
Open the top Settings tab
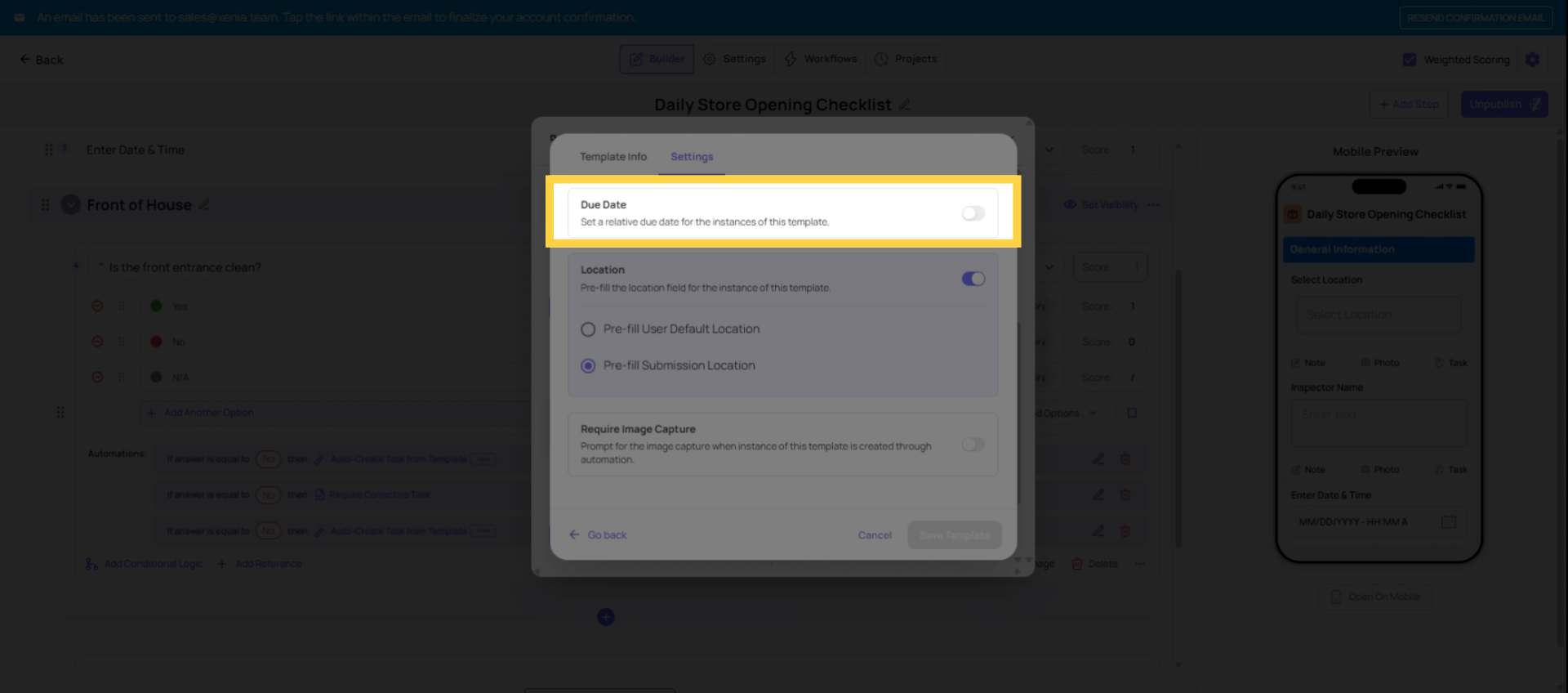pos(735,59)
